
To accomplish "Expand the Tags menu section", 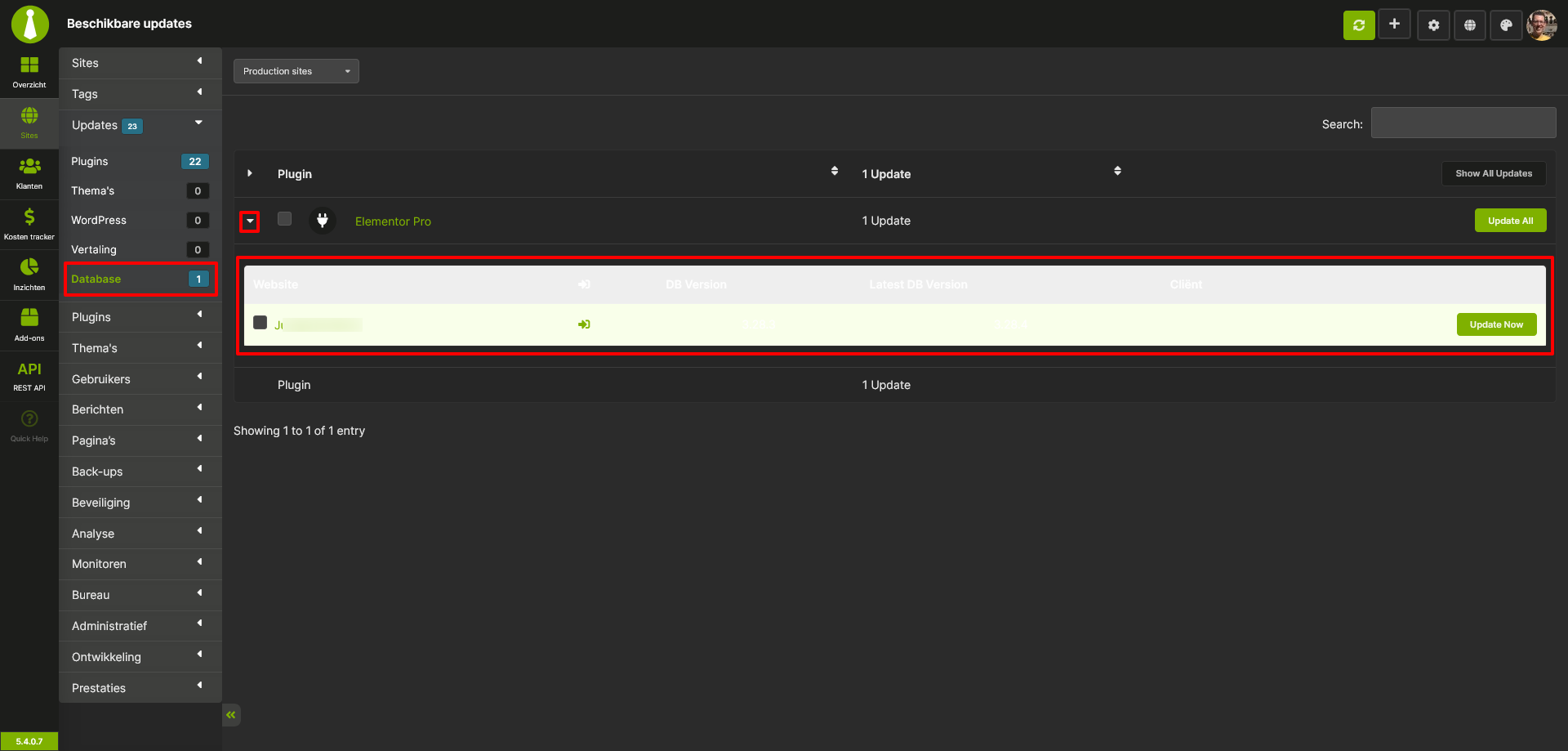I will pyautogui.click(x=140, y=94).
